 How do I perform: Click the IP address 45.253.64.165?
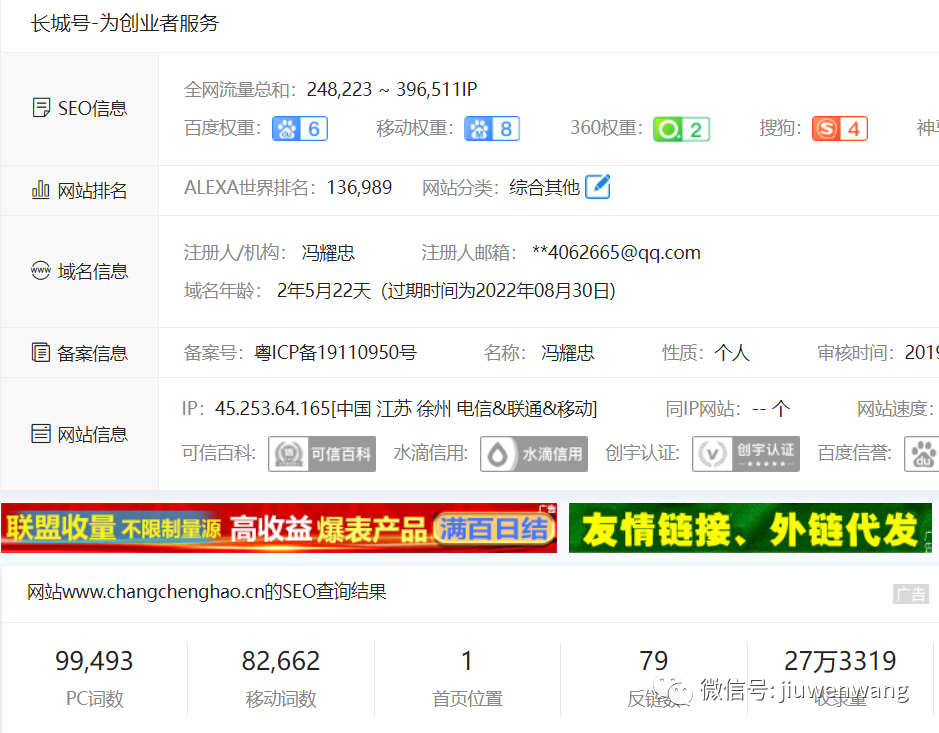coord(272,408)
